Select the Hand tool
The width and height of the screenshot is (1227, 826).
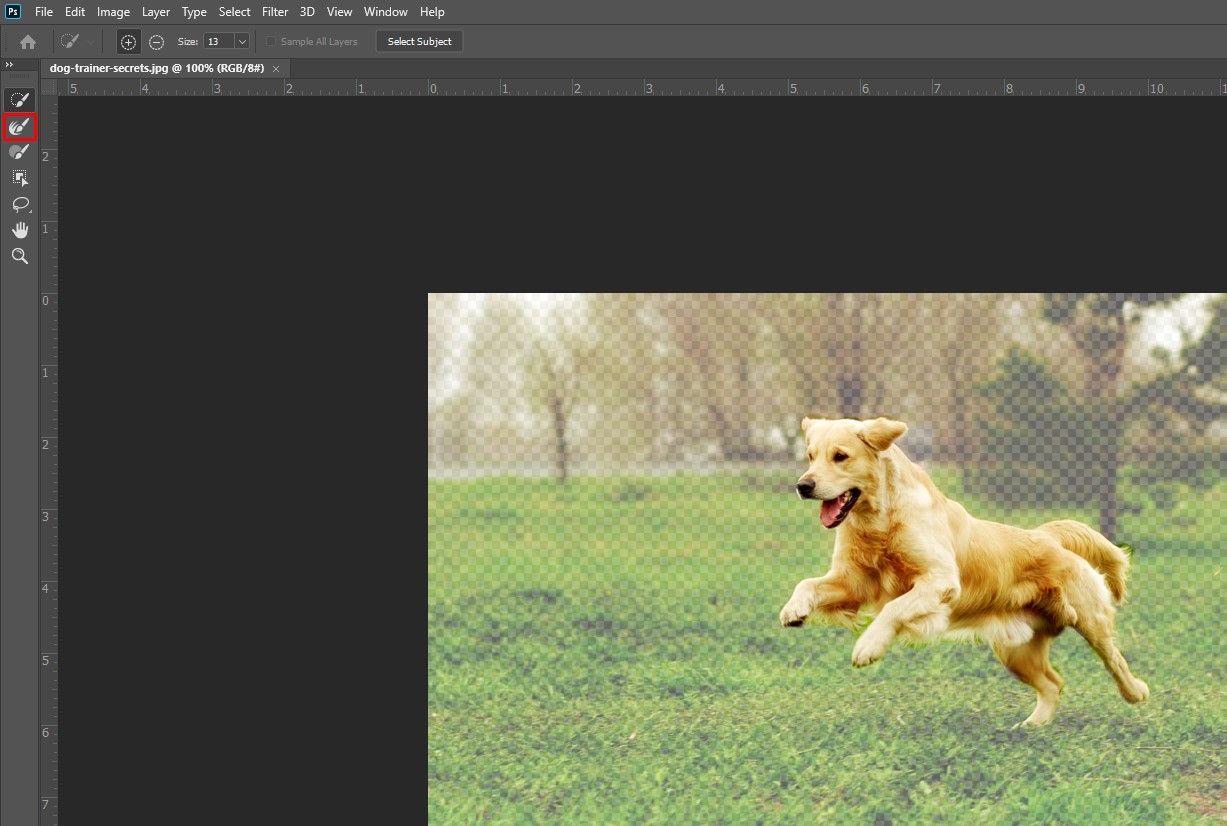coord(19,230)
